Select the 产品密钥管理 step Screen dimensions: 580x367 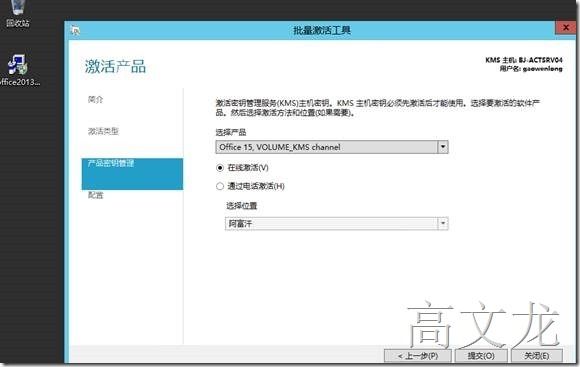point(132,174)
